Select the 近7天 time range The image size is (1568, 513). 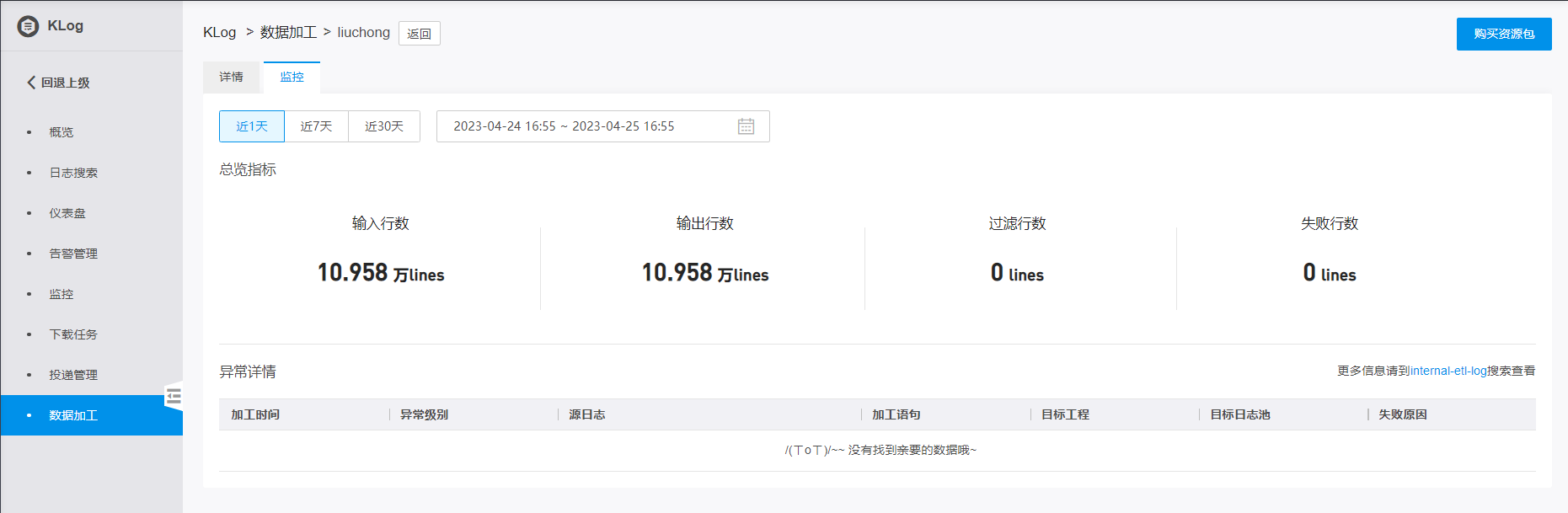316,126
